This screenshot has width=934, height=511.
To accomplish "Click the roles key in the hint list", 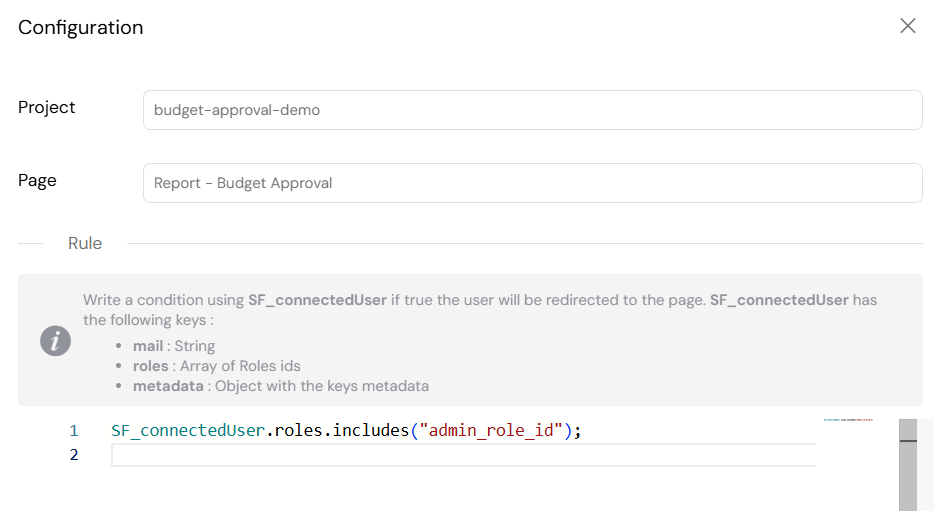I will click(150, 366).
